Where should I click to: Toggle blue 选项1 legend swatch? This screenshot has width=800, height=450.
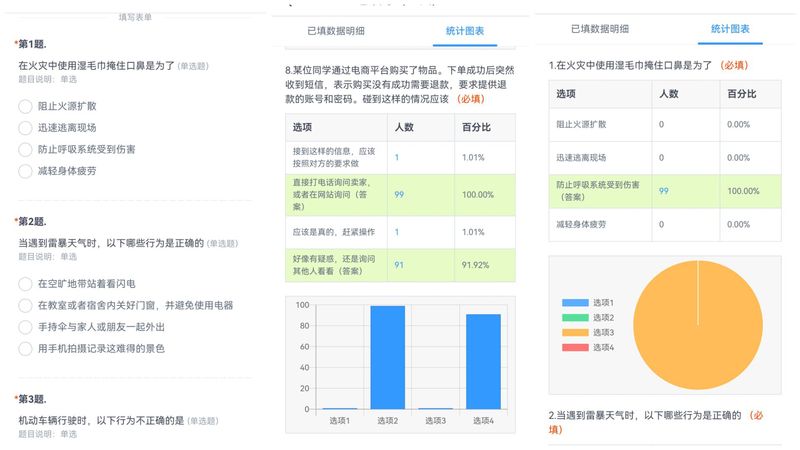click(575, 302)
